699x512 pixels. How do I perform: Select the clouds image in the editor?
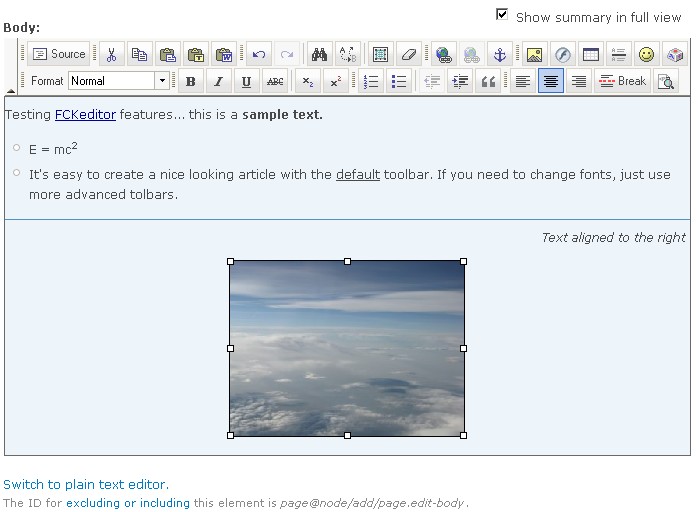(x=347, y=348)
